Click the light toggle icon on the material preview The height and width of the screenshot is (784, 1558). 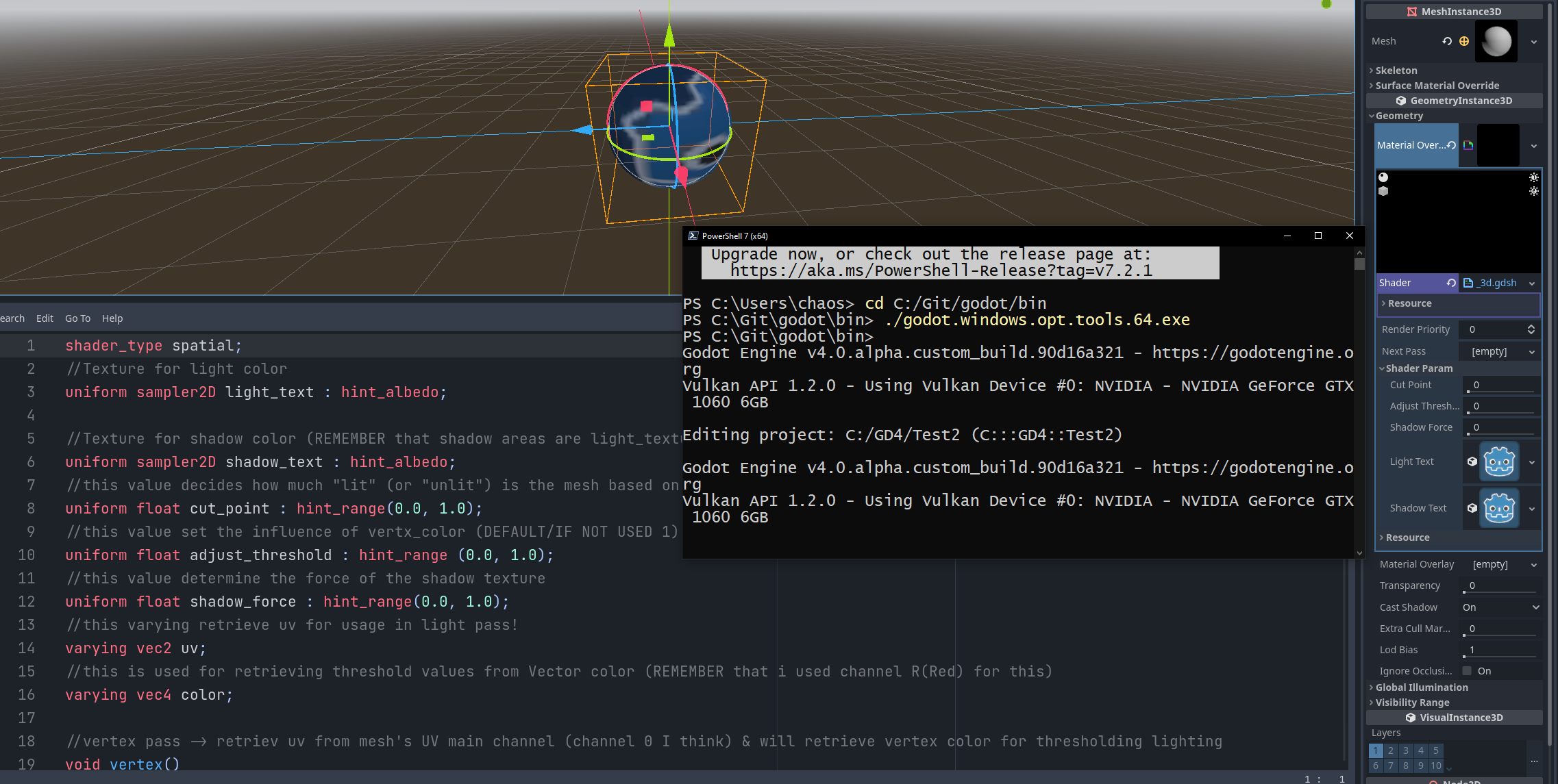(x=1533, y=177)
